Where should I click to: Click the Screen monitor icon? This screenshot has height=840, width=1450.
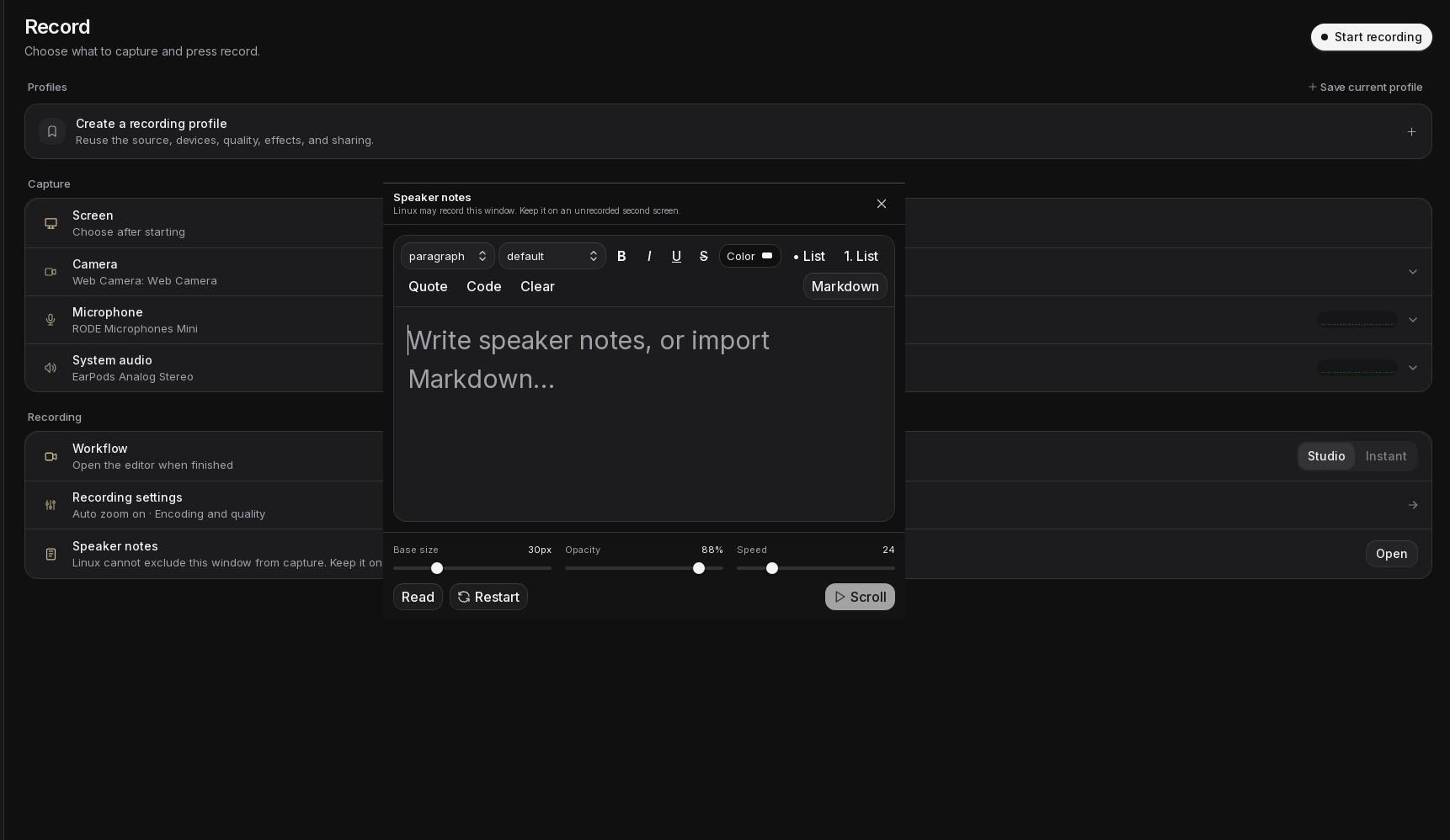(x=51, y=223)
